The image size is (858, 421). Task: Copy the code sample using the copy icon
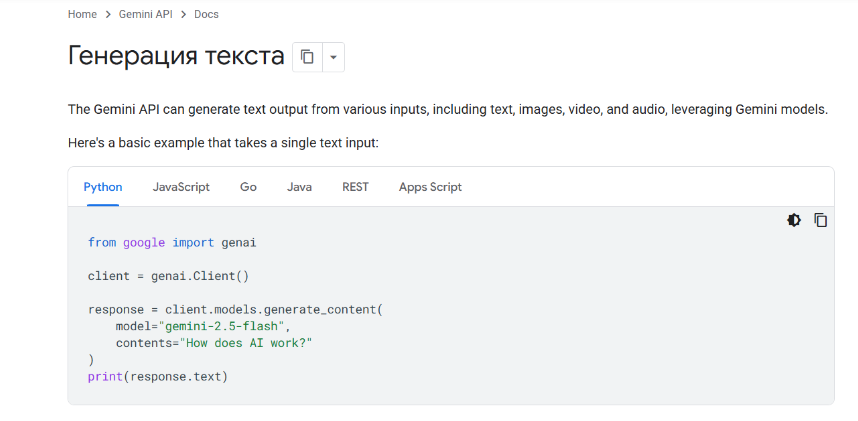click(x=820, y=220)
